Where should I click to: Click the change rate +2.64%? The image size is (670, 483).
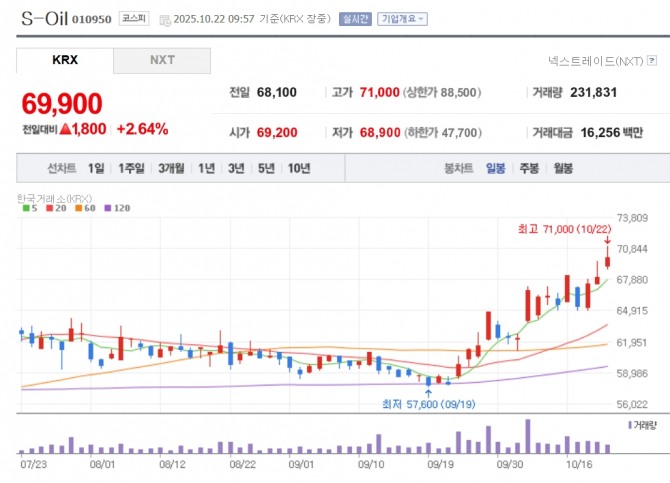pyautogui.click(x=142, y=129)
